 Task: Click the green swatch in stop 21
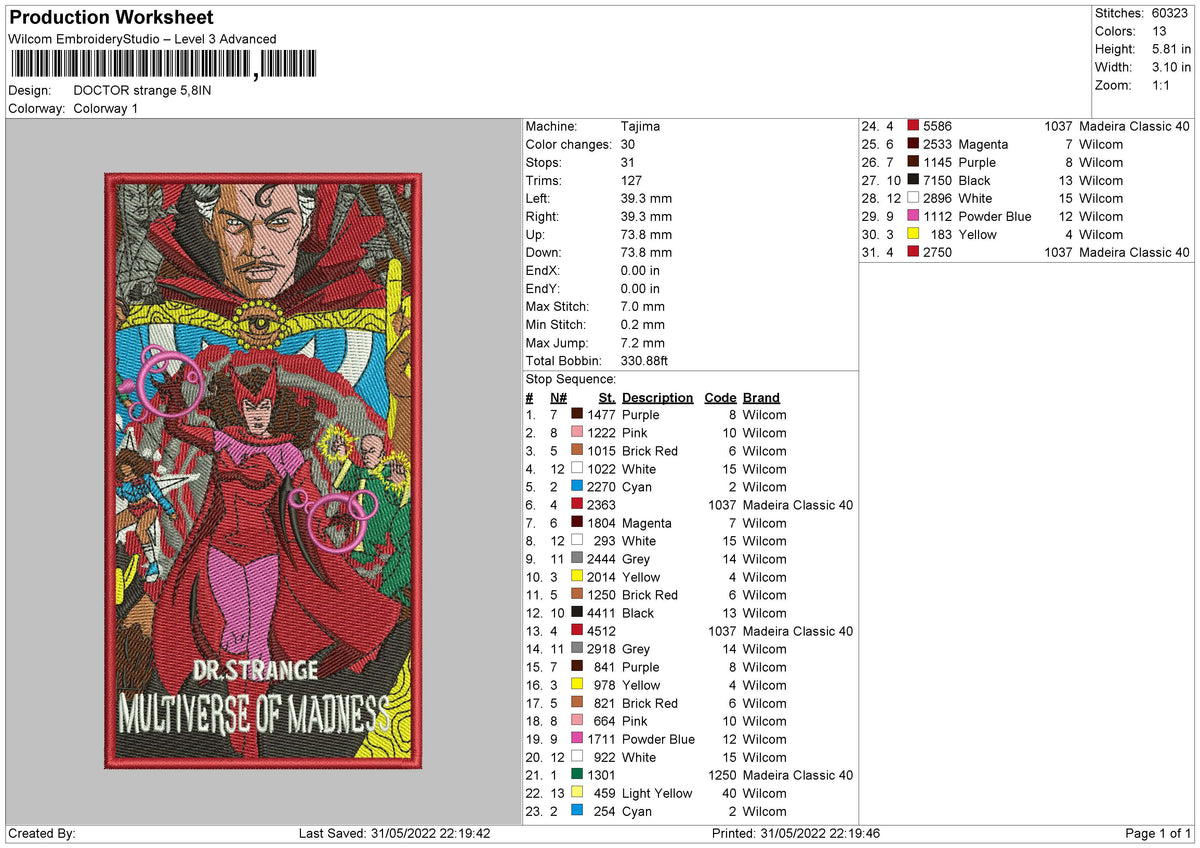577,775
